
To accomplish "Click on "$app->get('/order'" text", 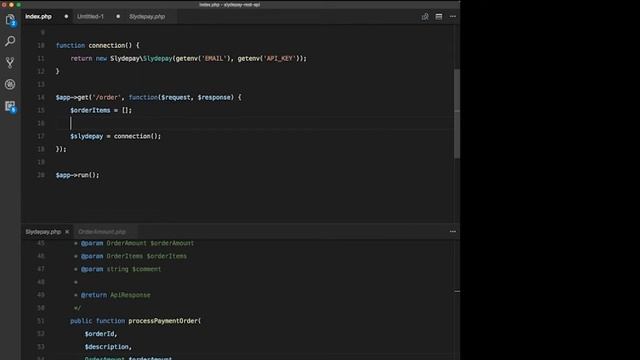I will click(x=88, y=97).
